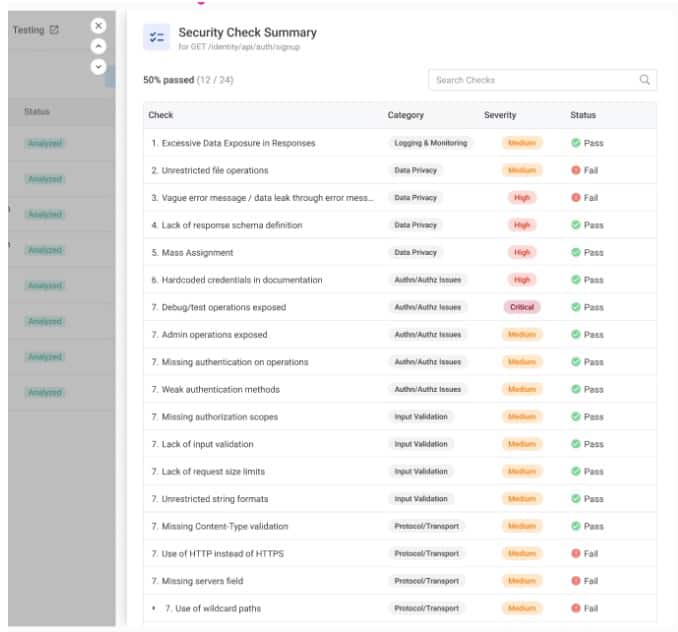Focus the Search Checks input field
This screenshot has height=632, width=678.
click(535, 80)
